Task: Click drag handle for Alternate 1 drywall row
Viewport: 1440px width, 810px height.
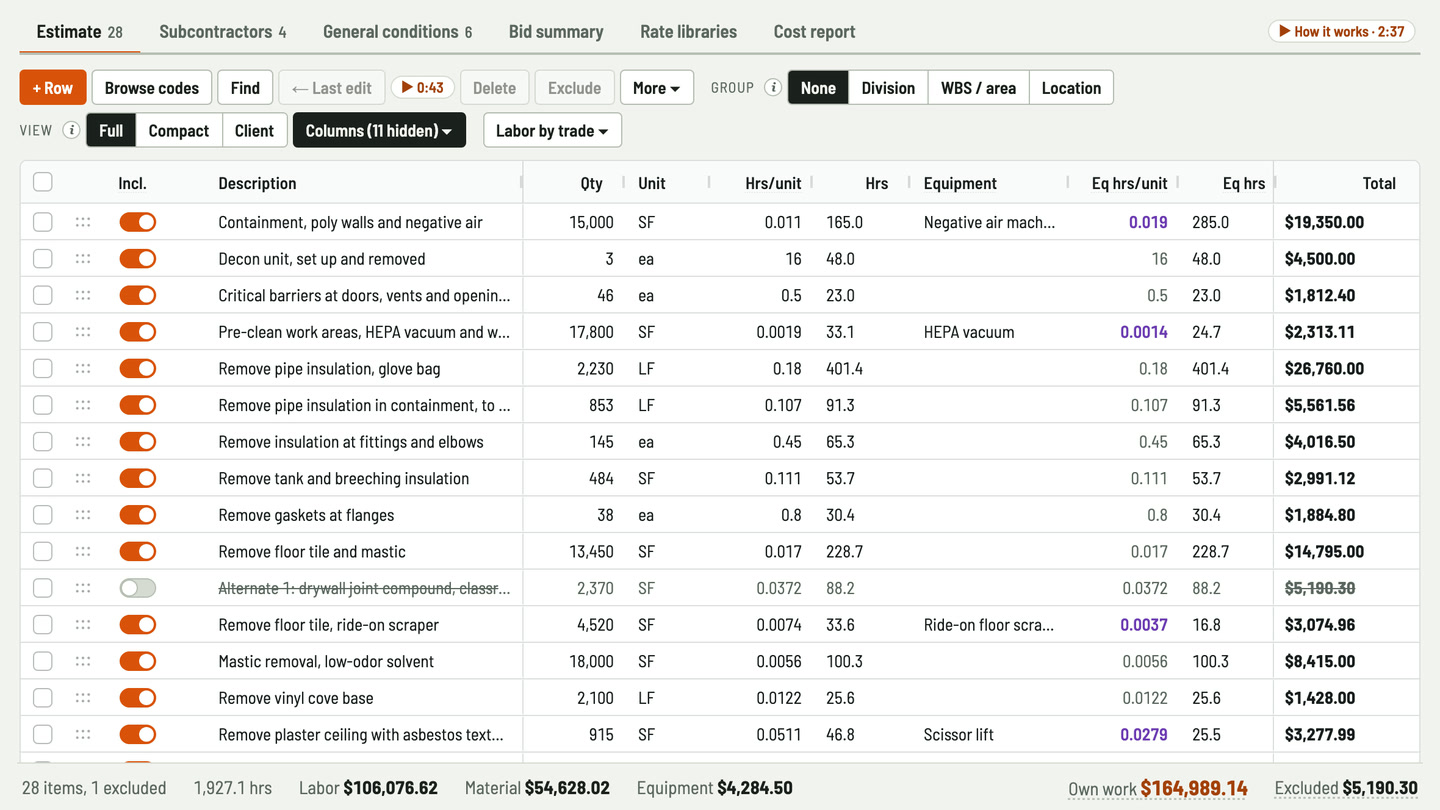Action: coord(83,588)
